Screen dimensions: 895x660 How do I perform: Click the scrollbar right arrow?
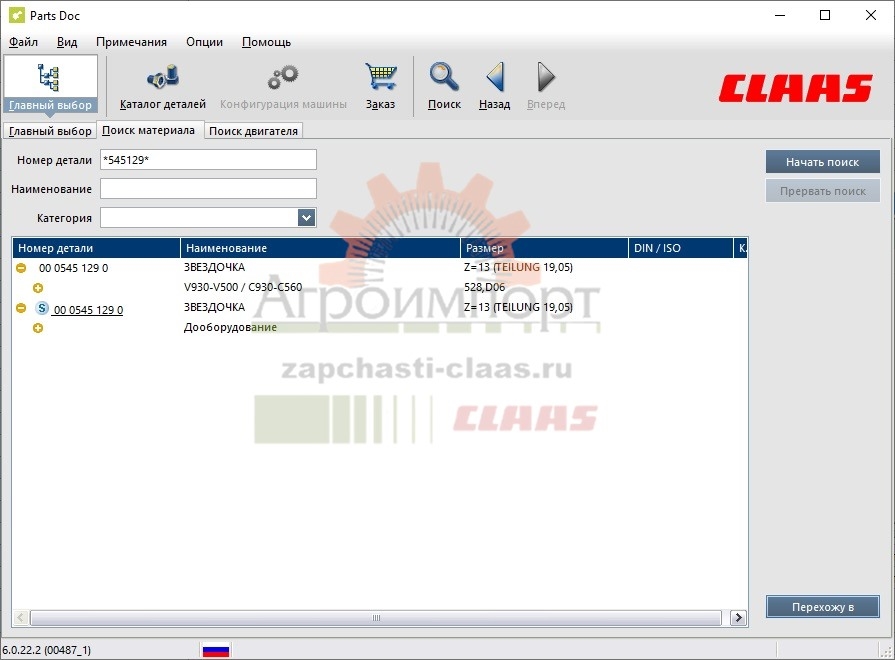tap(739, 617)
